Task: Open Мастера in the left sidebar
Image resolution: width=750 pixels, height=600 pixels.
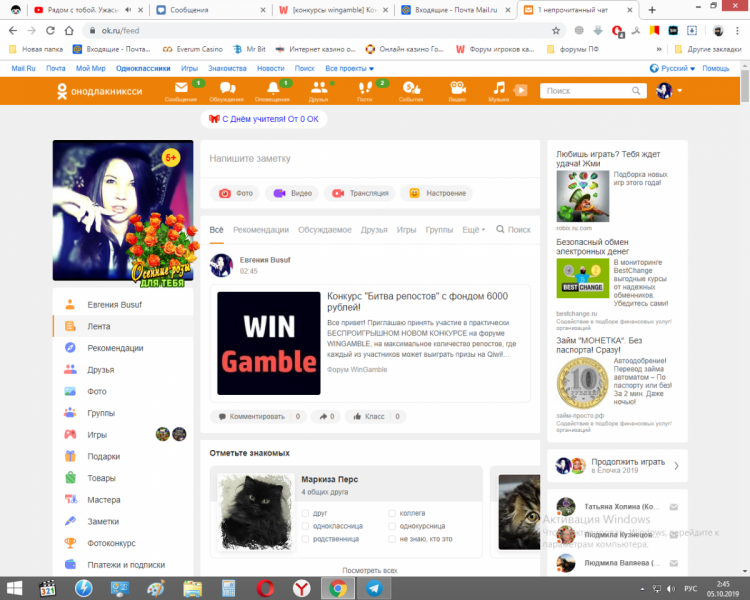Action: coord(123,500)
